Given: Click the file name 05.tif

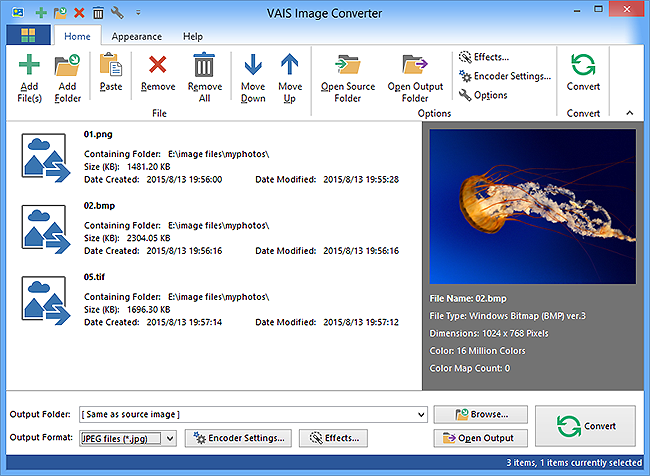Looking at the screenshot, I should tap(94, 277).
